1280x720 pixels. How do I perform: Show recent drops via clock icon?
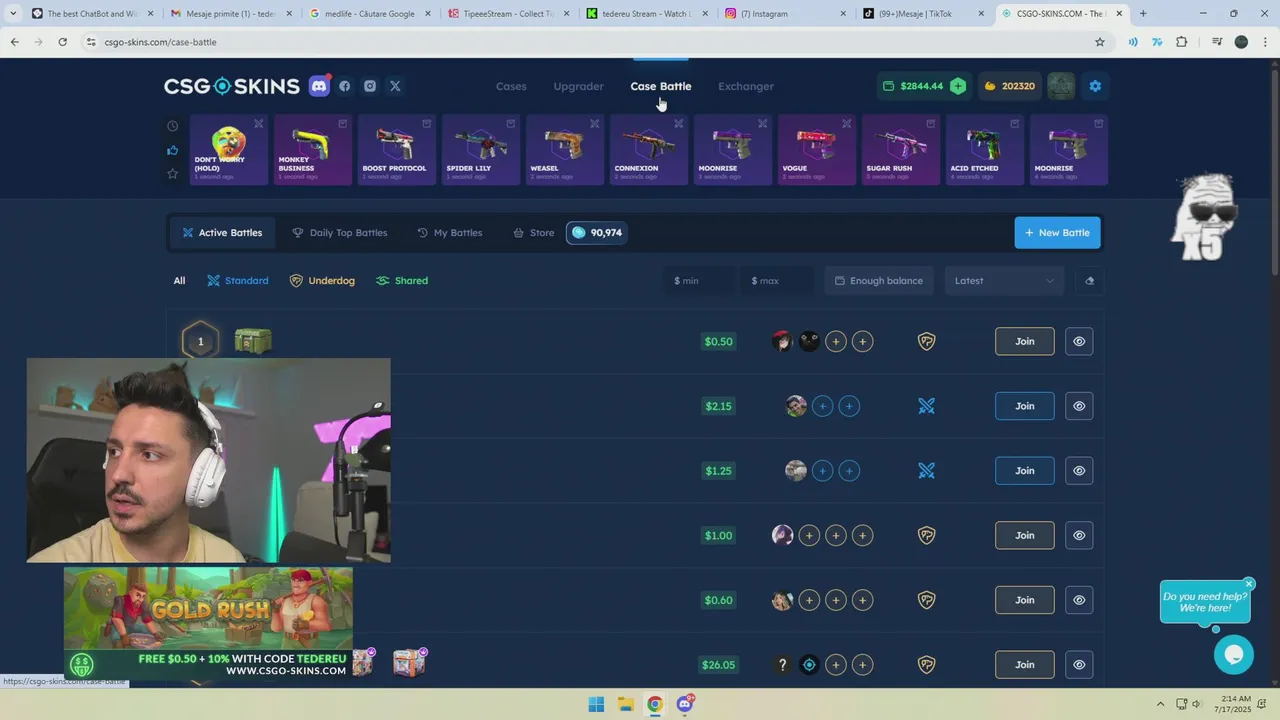pyautogui.click(x=173, y=126)
